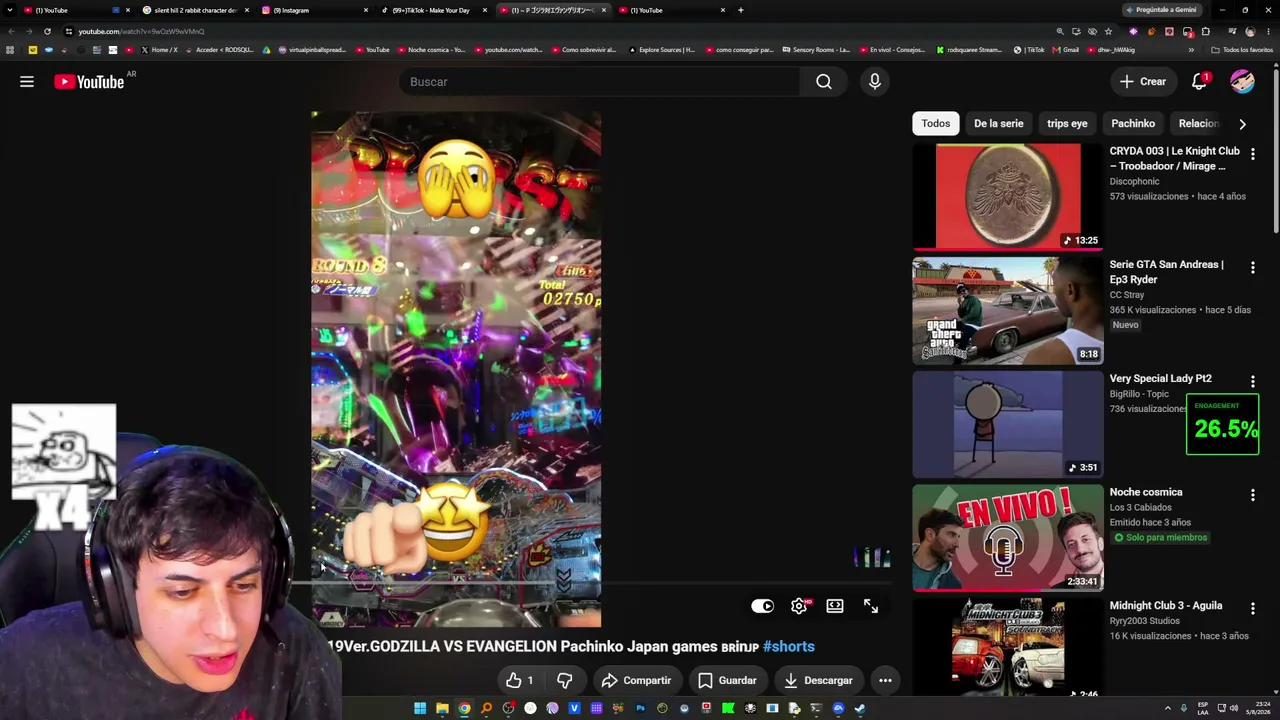
Task: Open options for the GTA San Andreas video
Action: click(1253, 267)
